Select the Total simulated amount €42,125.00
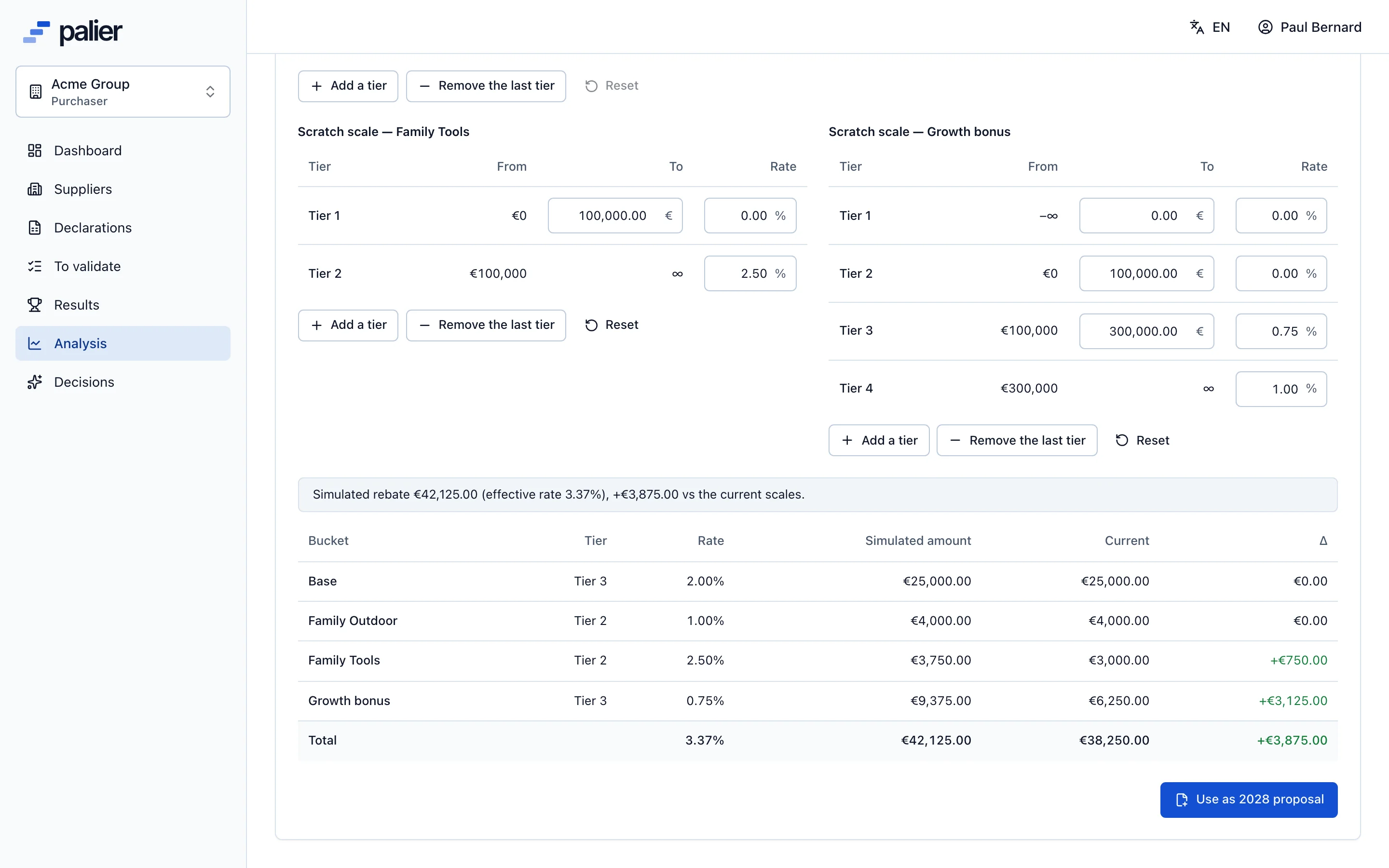 tap(936, 741)
